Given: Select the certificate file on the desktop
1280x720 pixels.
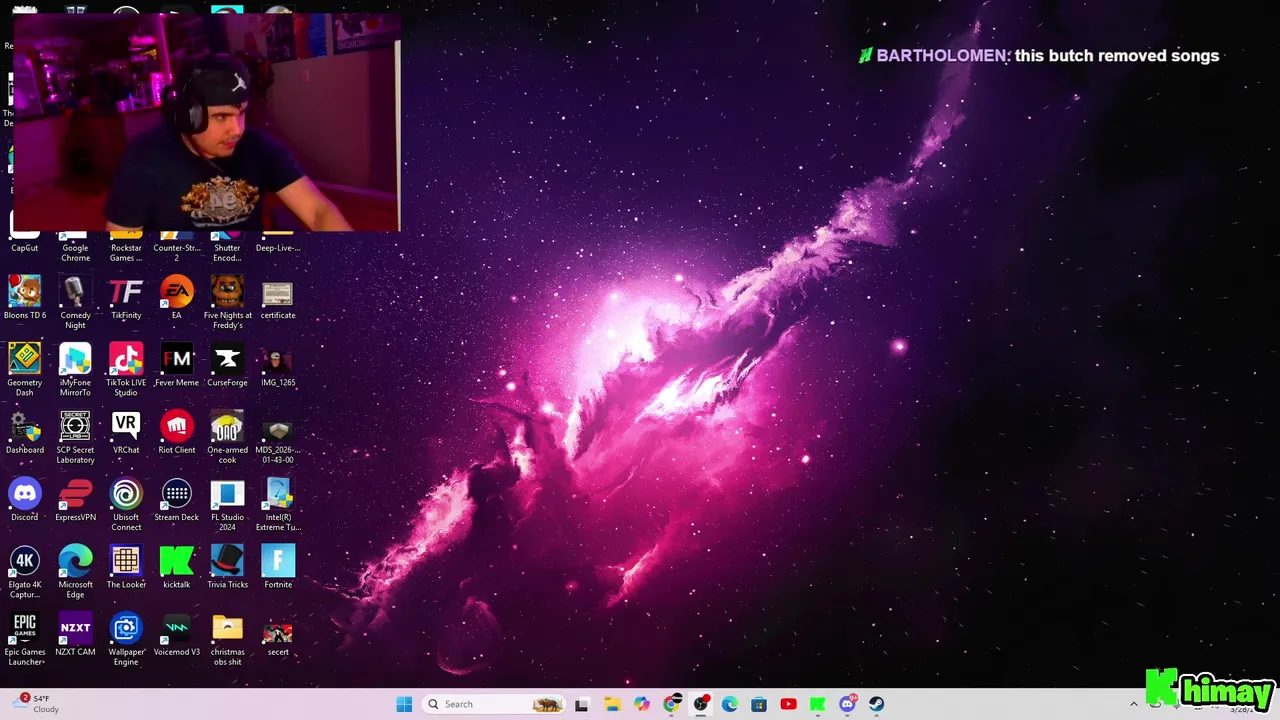Looking at the screenshot, I should [x=278, y=298].
